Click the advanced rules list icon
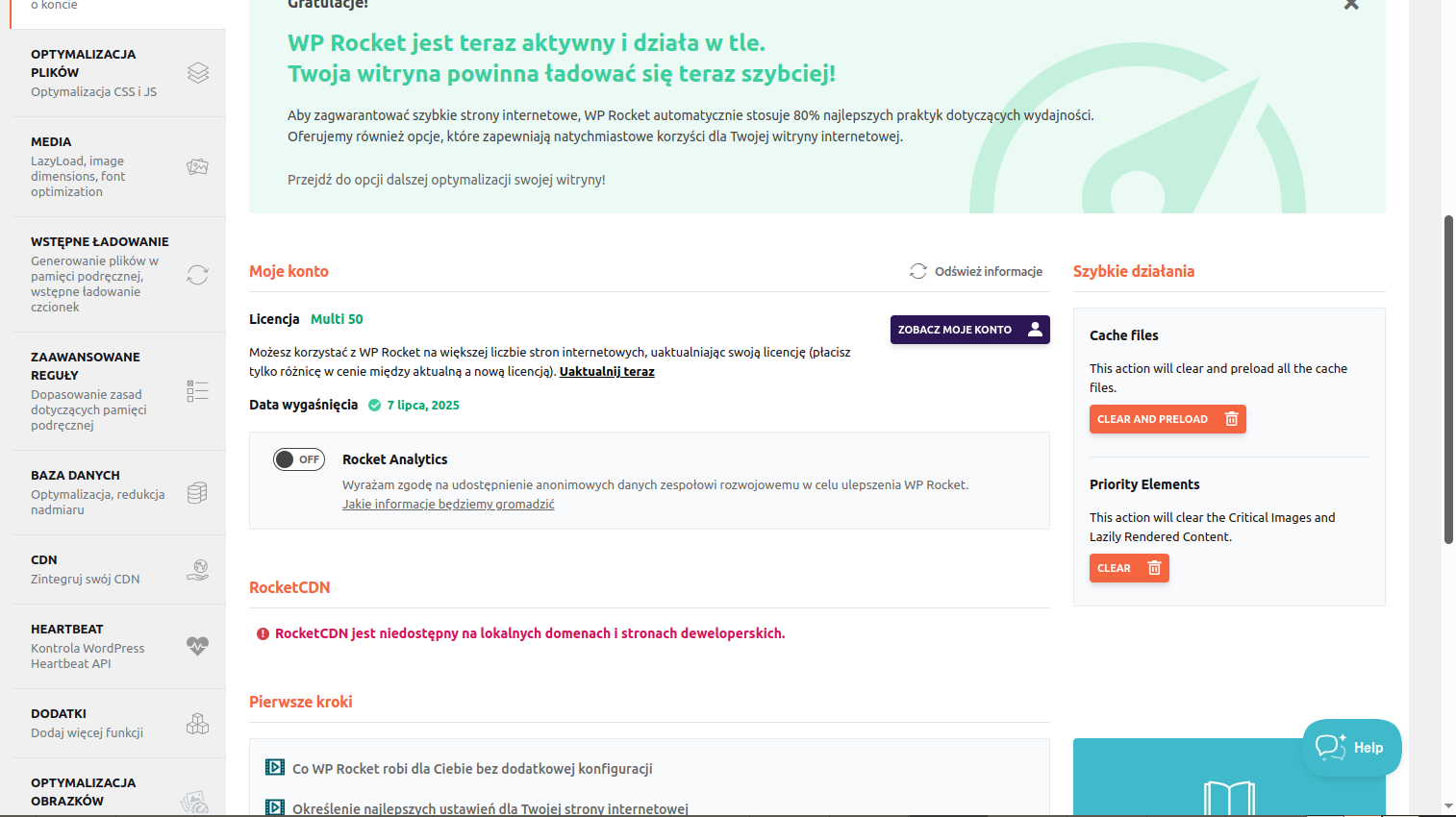 click(x=198, y=390)
